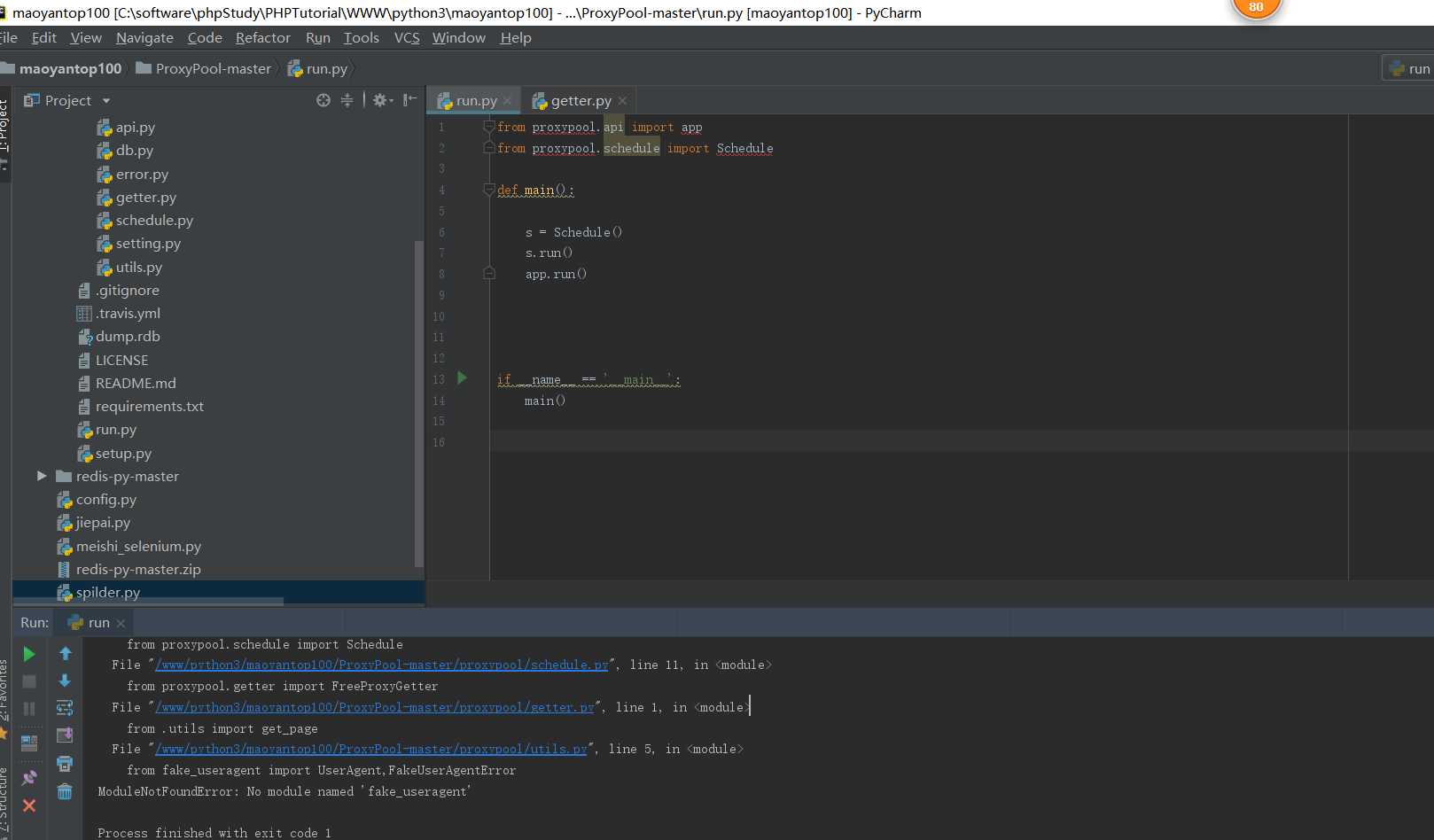Collapse the main function fold marker at line 4

click(488, 190)
